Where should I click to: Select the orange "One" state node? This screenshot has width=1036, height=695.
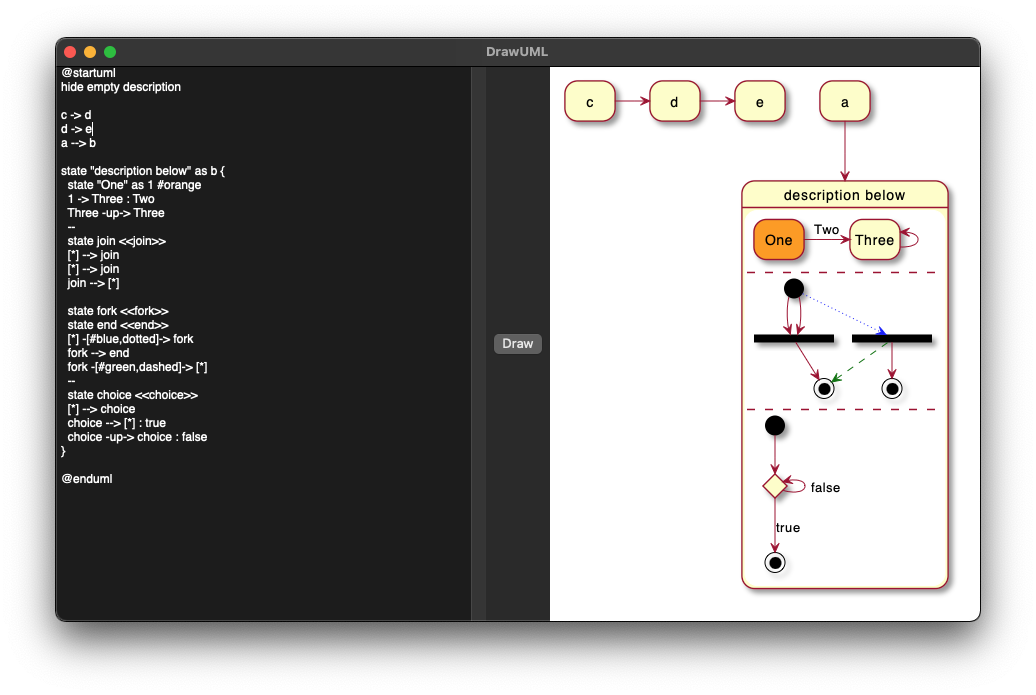pos(778,240)
